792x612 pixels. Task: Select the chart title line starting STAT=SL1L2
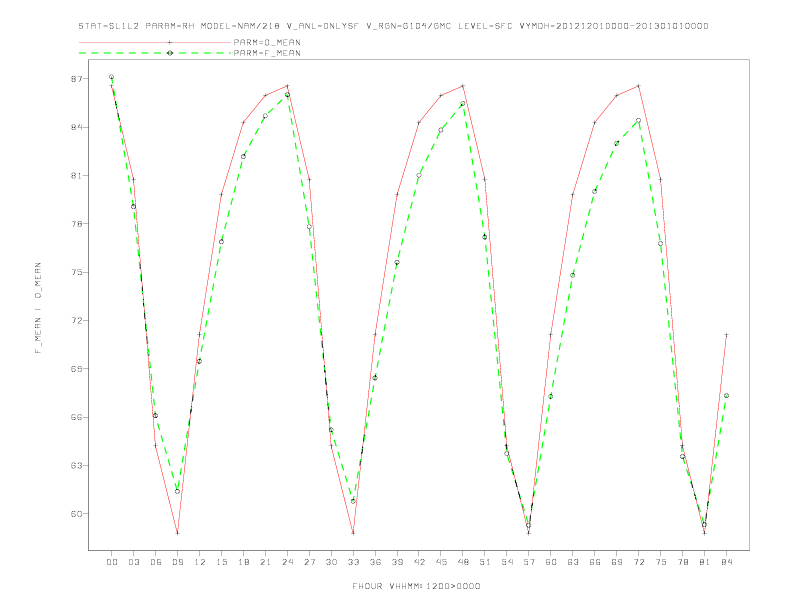click(393, 26)
